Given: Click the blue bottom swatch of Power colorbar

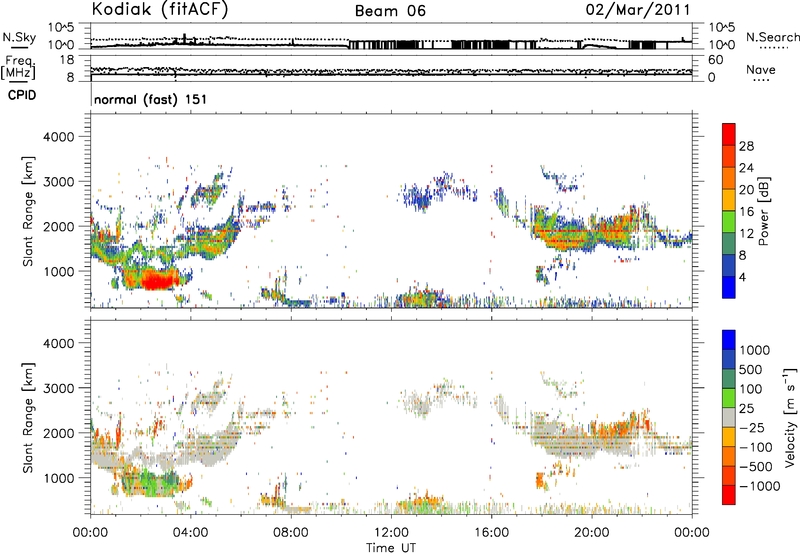Looking at the screenshot, I should pos(729,287).
